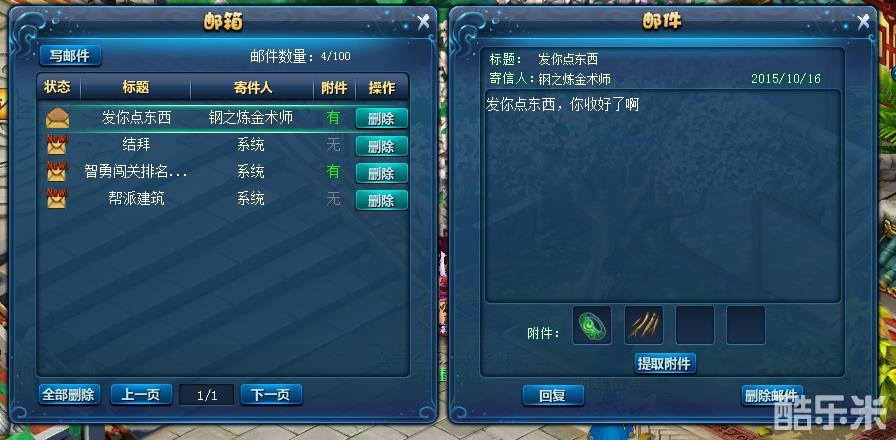
Task: Click the new mail icon beside 智勇闯关排名
Action: [57, 171]
